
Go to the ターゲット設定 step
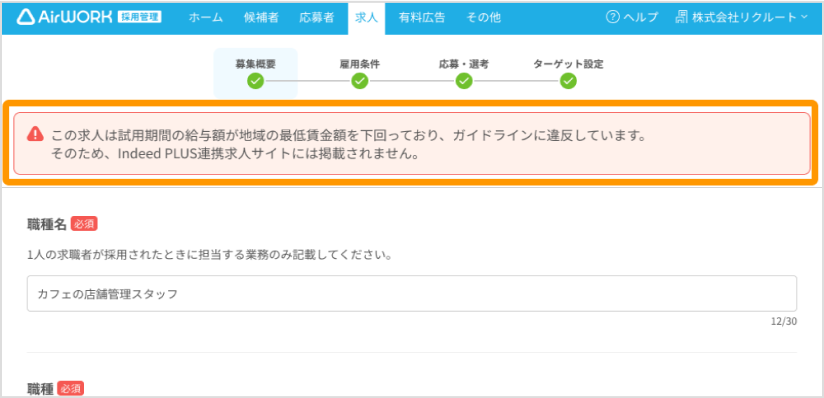568,65
